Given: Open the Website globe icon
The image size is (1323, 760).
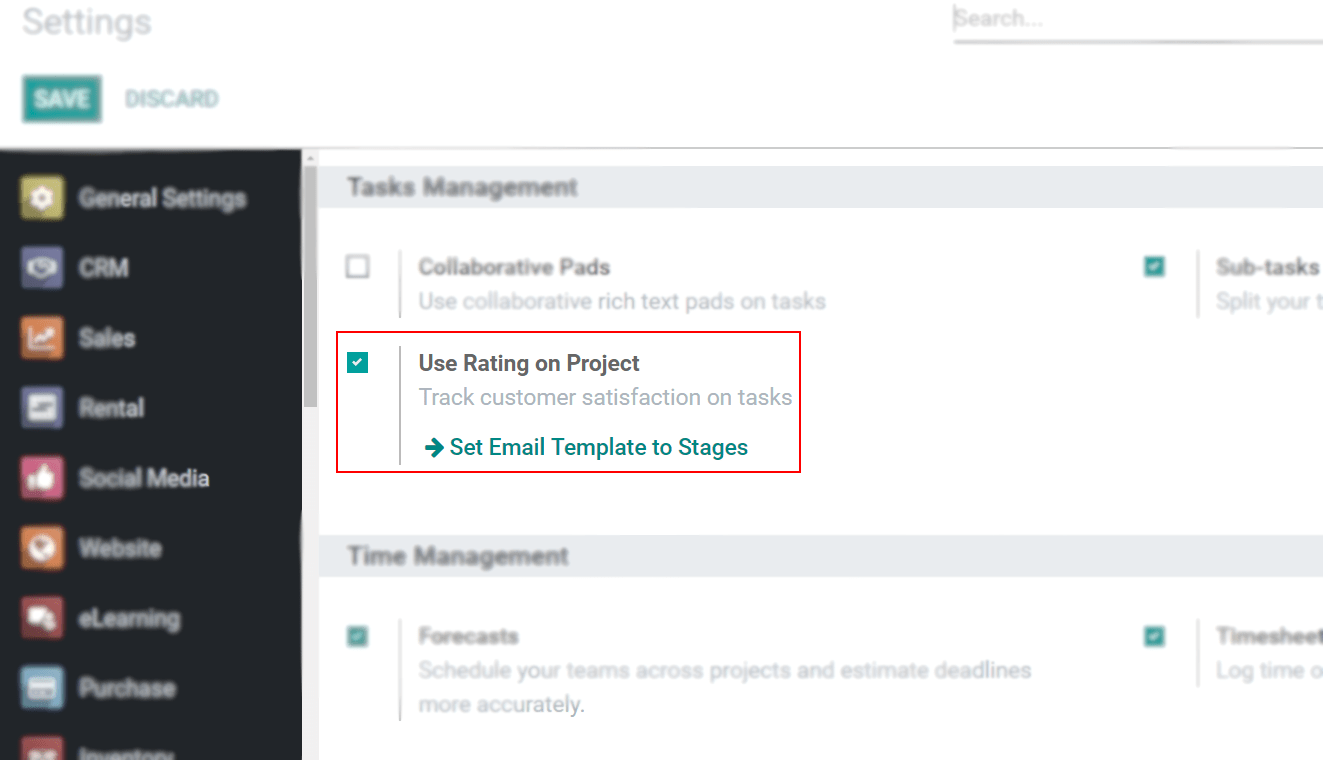Looking at the screenshot, I should click(42, 548).
